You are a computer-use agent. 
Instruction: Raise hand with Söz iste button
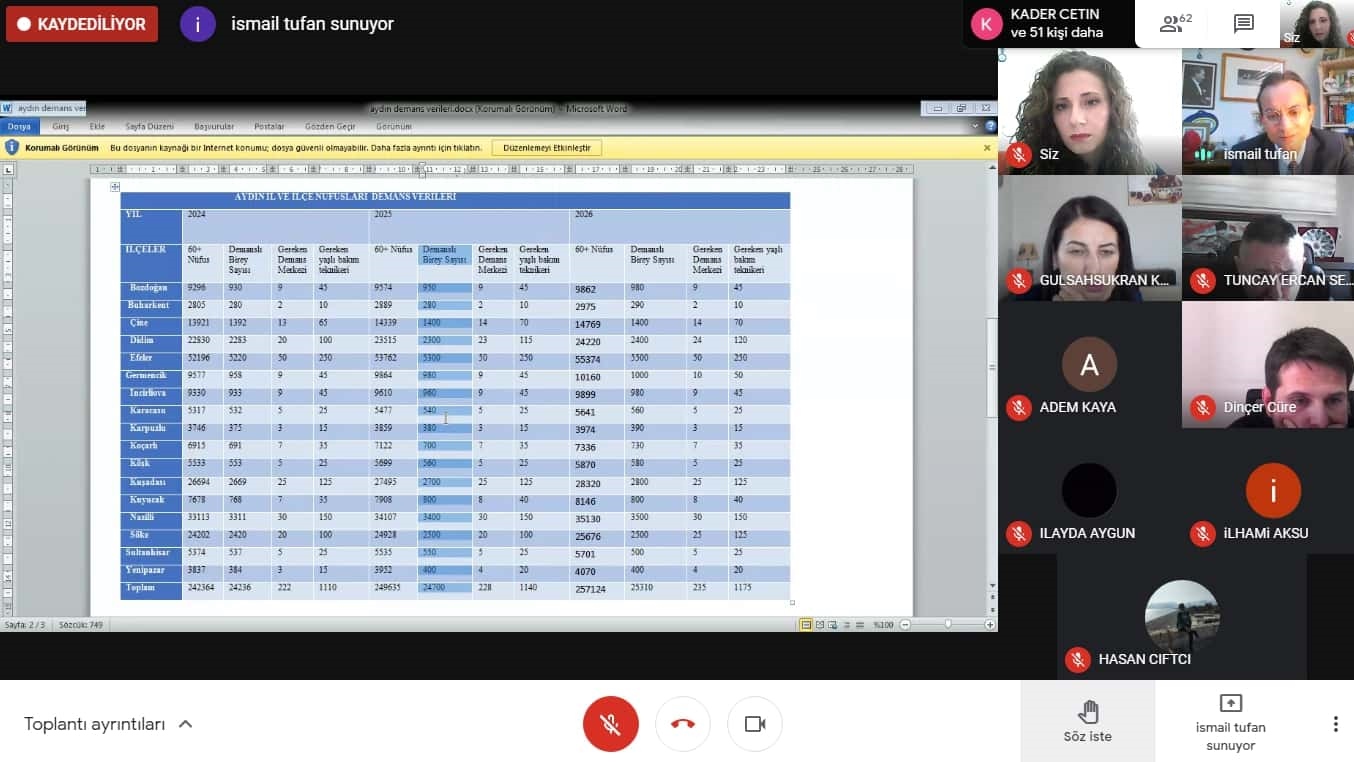tap(1087, 721)
